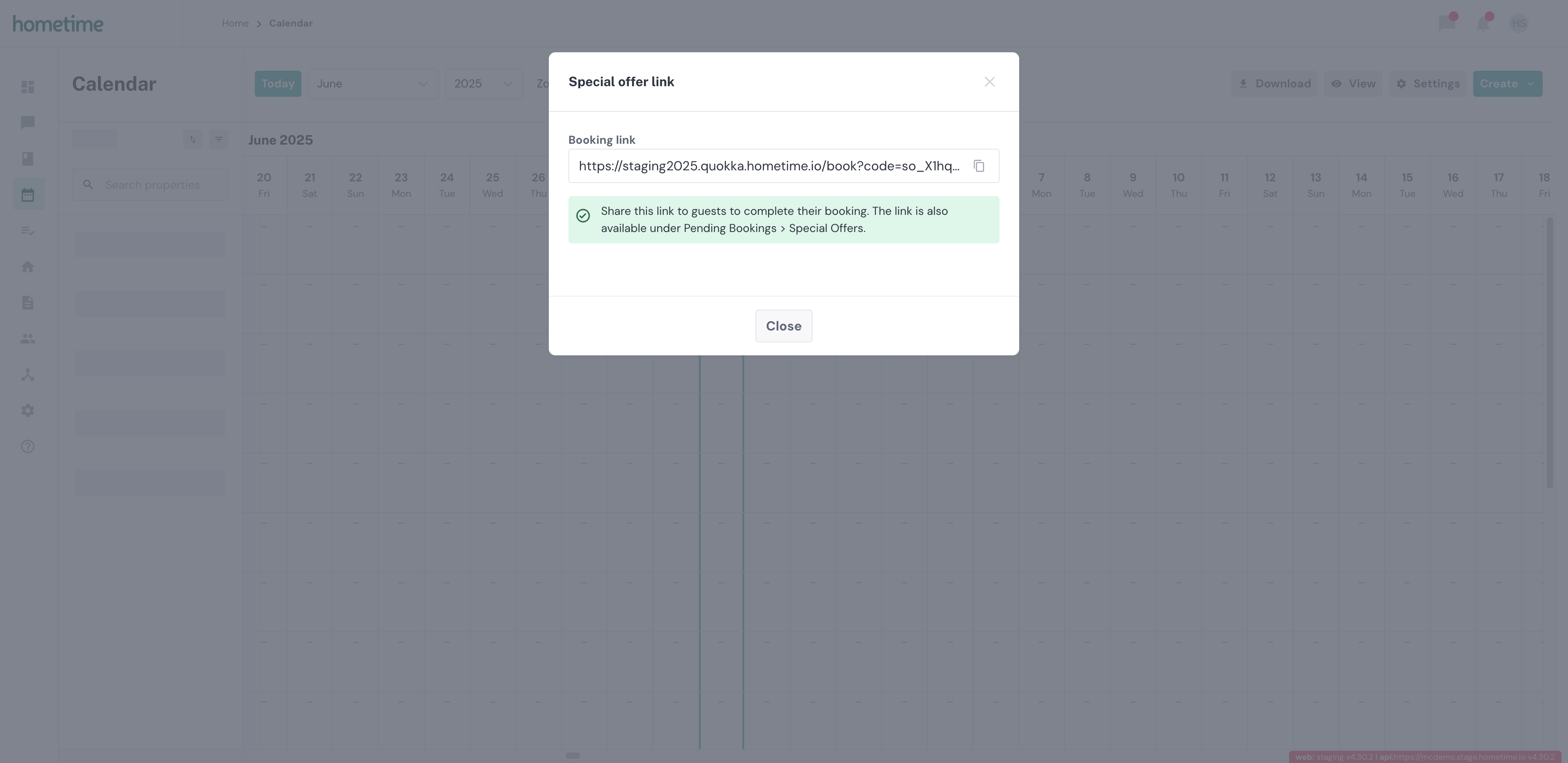Expand the June month dropdown
Viewport: 1568px width, 763px height.
[372, 84]
